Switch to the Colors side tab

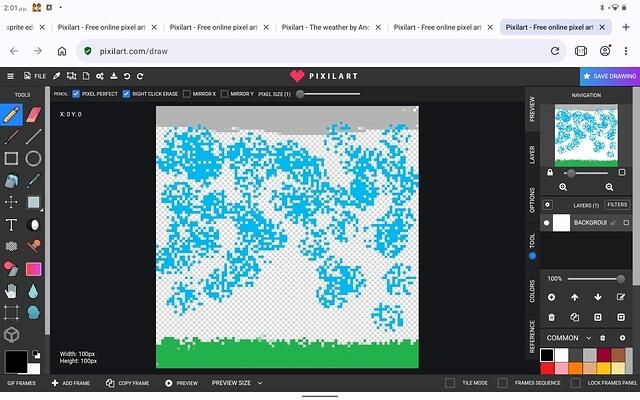tap(531, 291)
